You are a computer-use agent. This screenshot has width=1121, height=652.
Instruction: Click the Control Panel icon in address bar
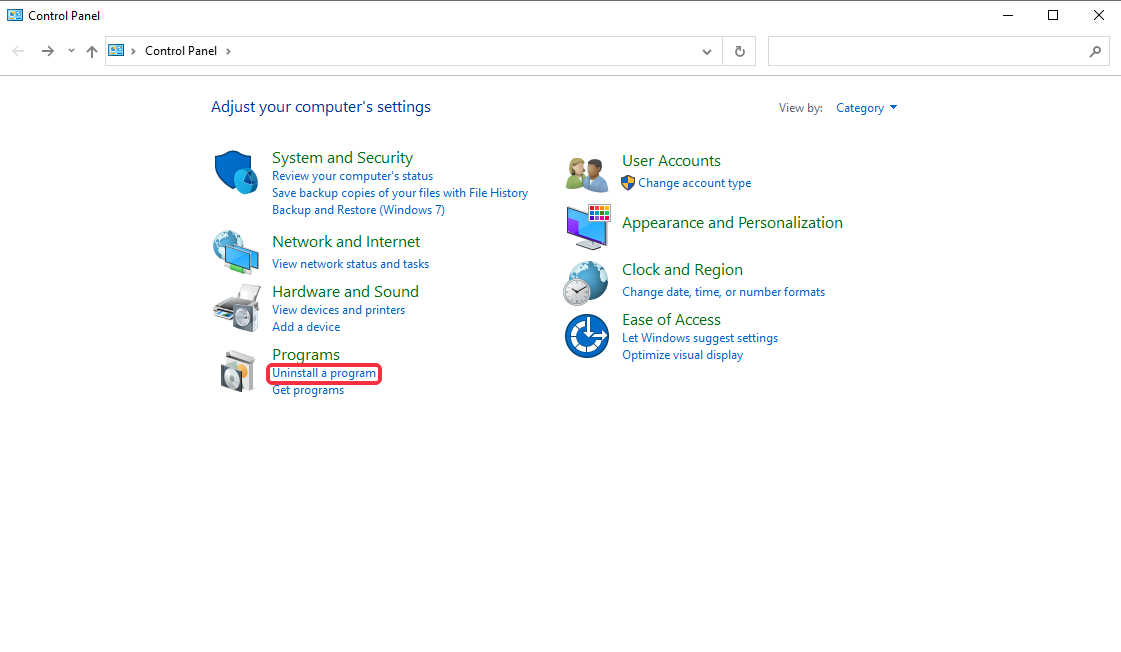(x=116, y=51)
